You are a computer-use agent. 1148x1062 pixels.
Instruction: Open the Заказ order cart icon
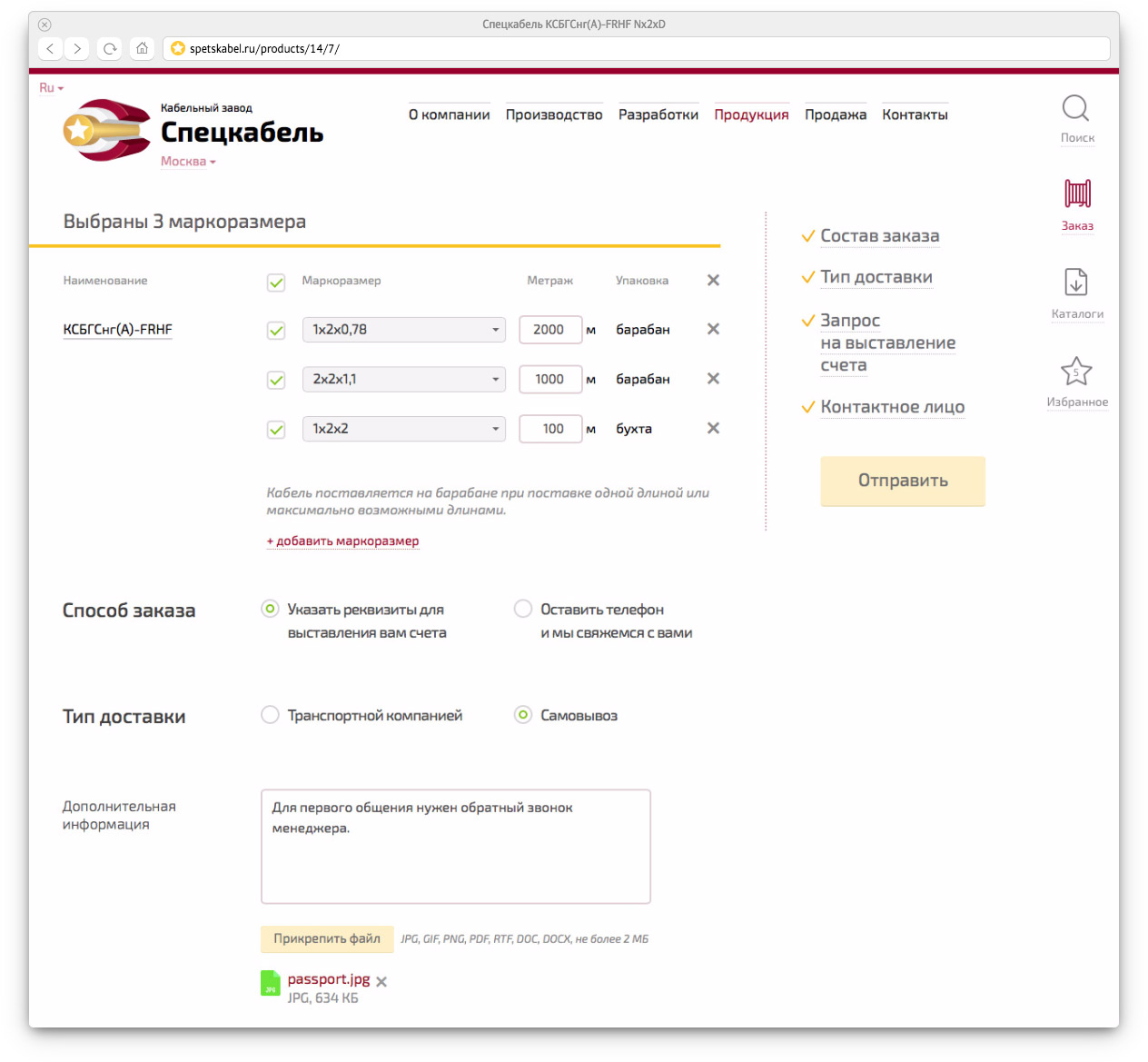pyautogui.click(x=1077, y=194)
